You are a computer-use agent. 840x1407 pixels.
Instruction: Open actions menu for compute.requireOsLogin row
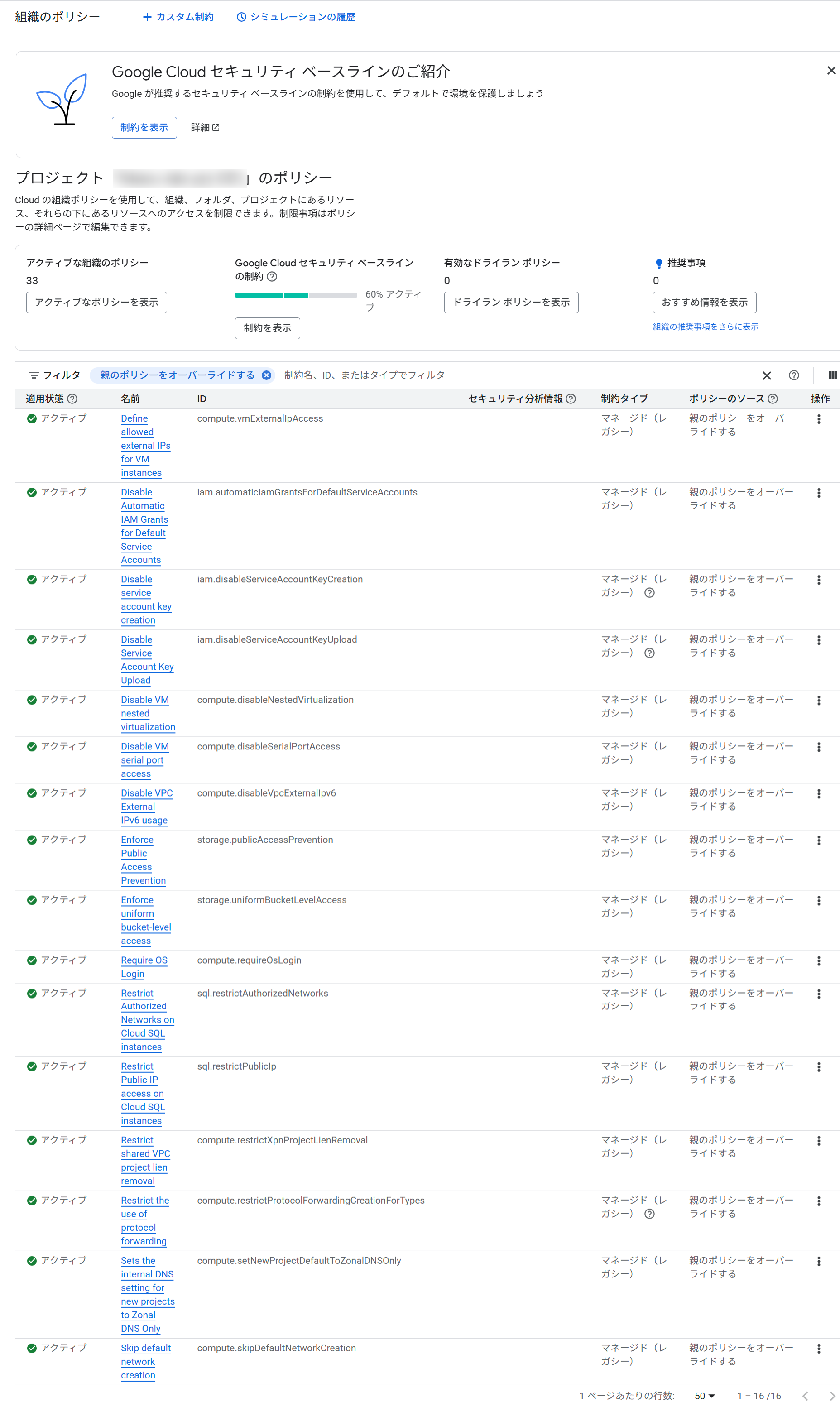[x=819, y=961]
